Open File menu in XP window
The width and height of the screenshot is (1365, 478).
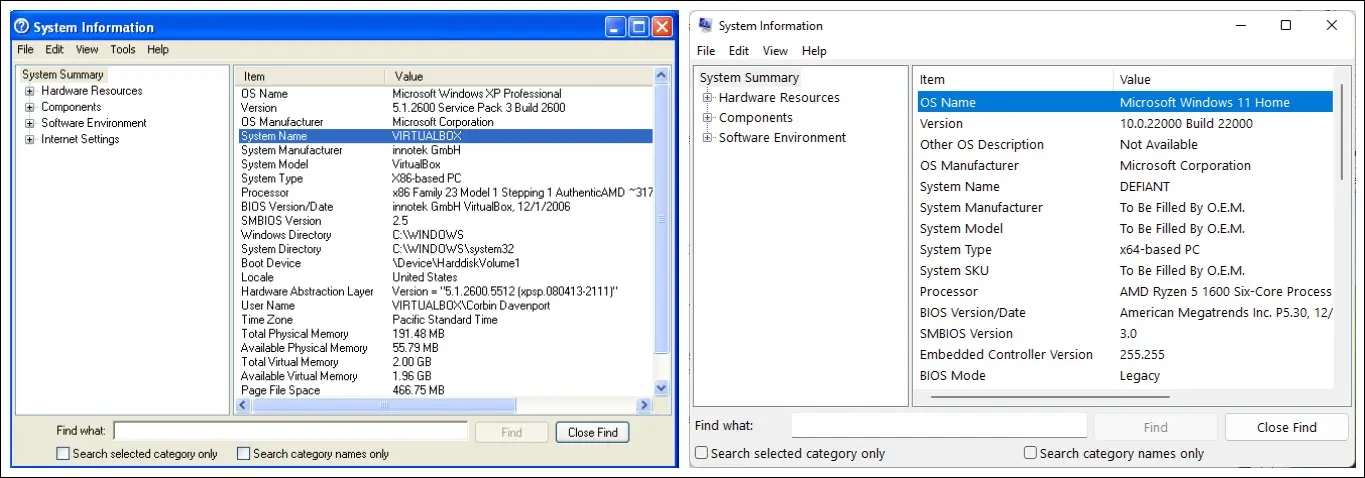click(x=25, y=49)
